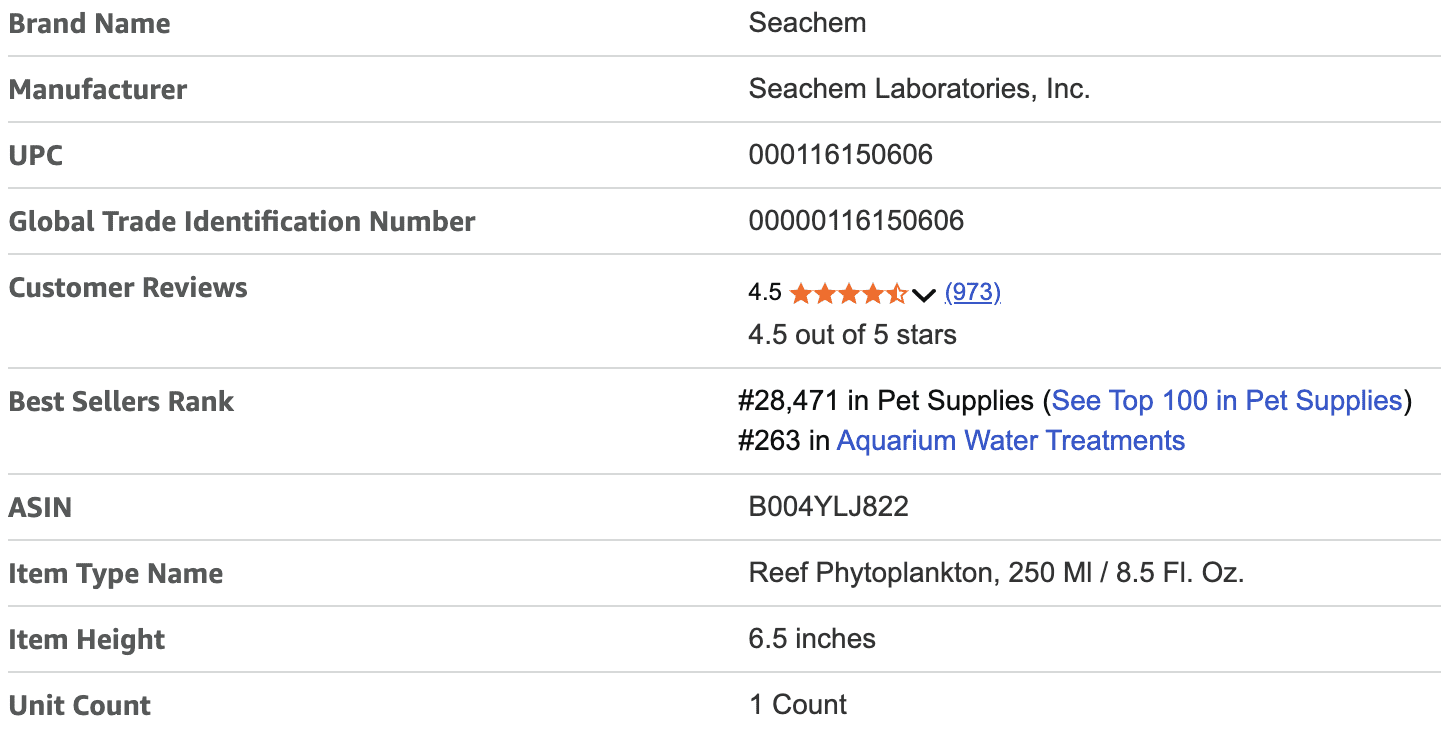Select the Seachem brand value
The width and height of the screenshot is (1454, 732).
[x=807, y=23]
